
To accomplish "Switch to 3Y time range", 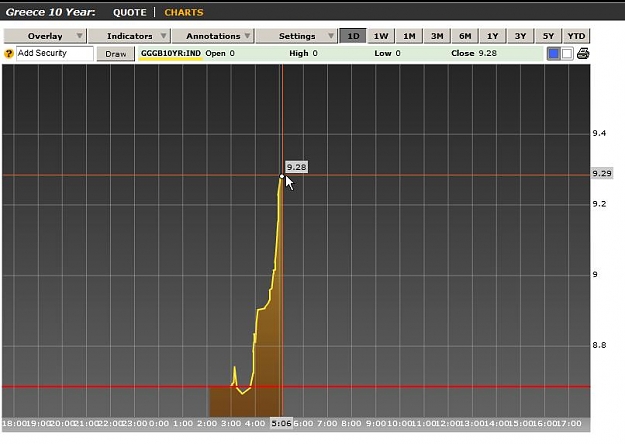I will [x=520, y=36].
